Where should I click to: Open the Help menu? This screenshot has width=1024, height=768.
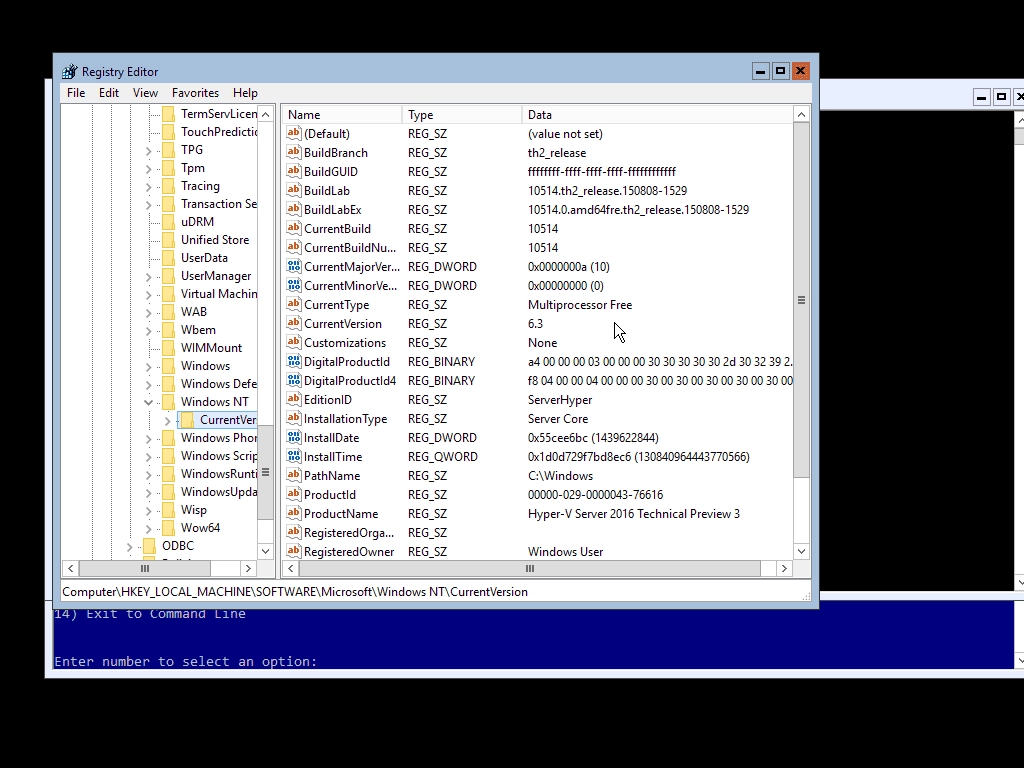(246, 93)
